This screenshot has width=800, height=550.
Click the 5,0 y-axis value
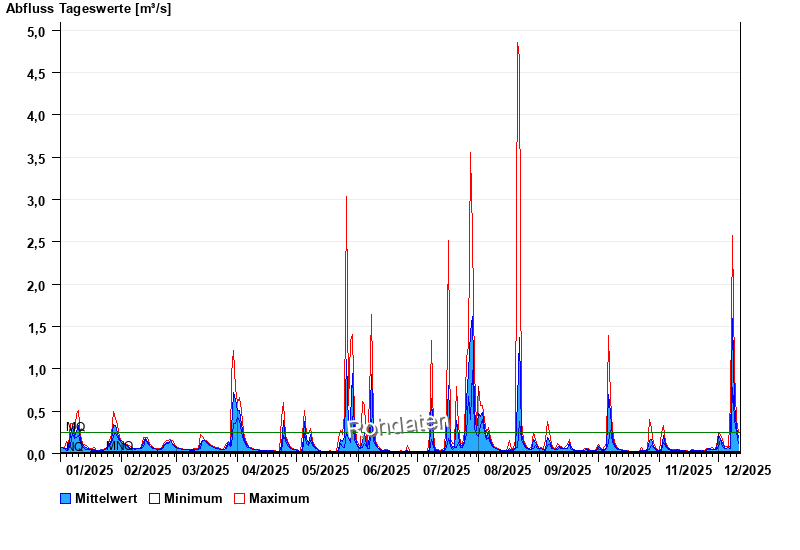click(36, 32)
